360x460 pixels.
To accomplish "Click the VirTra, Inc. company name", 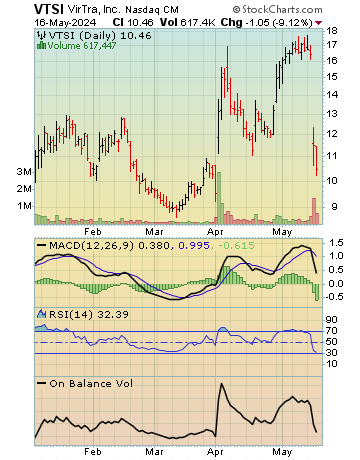I will tap(94, 9).
